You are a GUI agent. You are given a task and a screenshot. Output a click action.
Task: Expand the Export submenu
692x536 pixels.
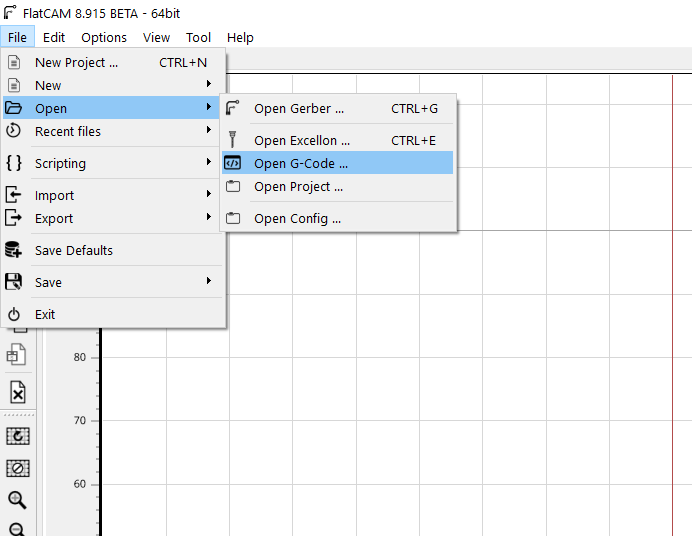coord(112,218)
